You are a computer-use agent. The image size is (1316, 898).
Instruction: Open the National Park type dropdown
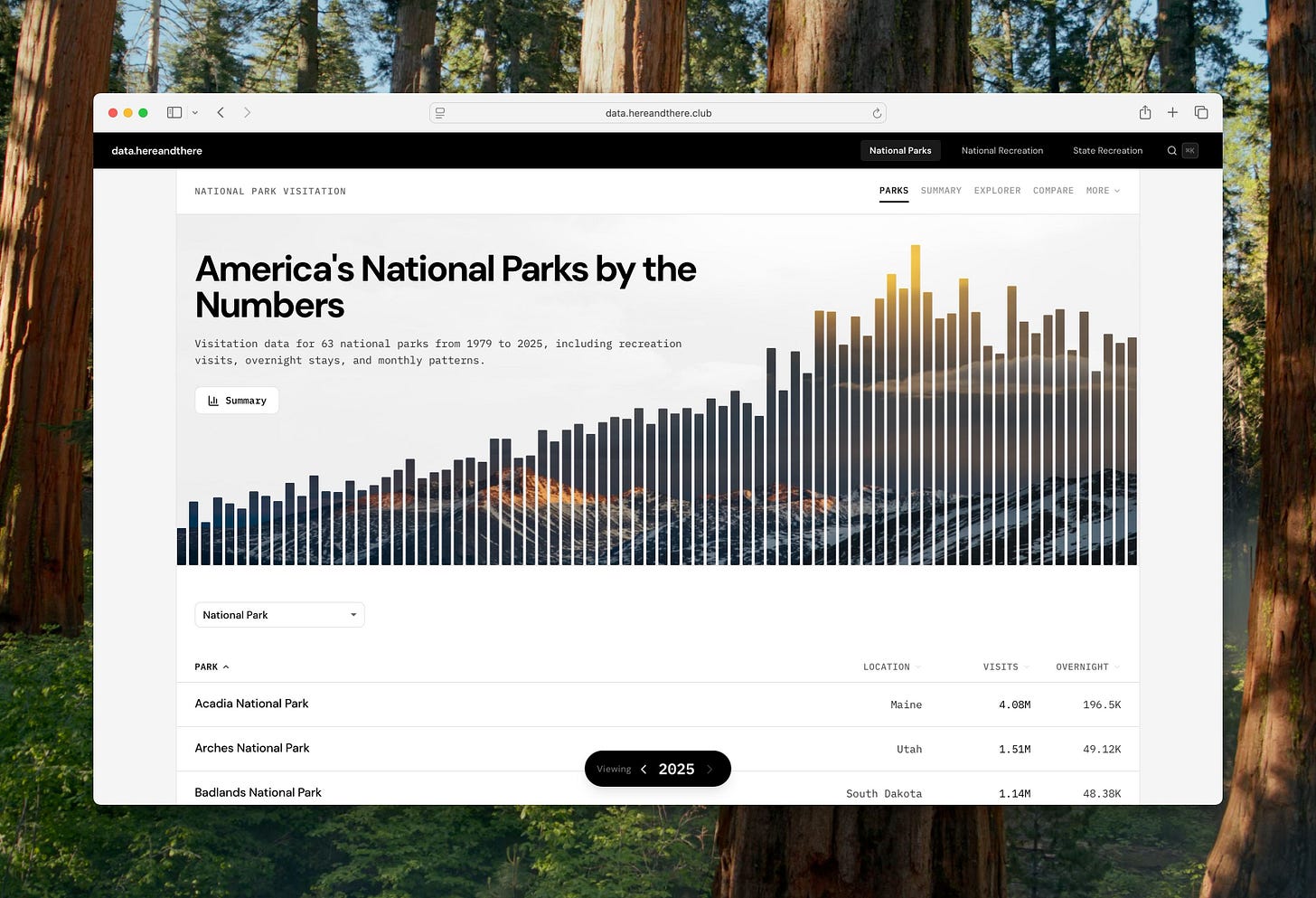point(279,615)
